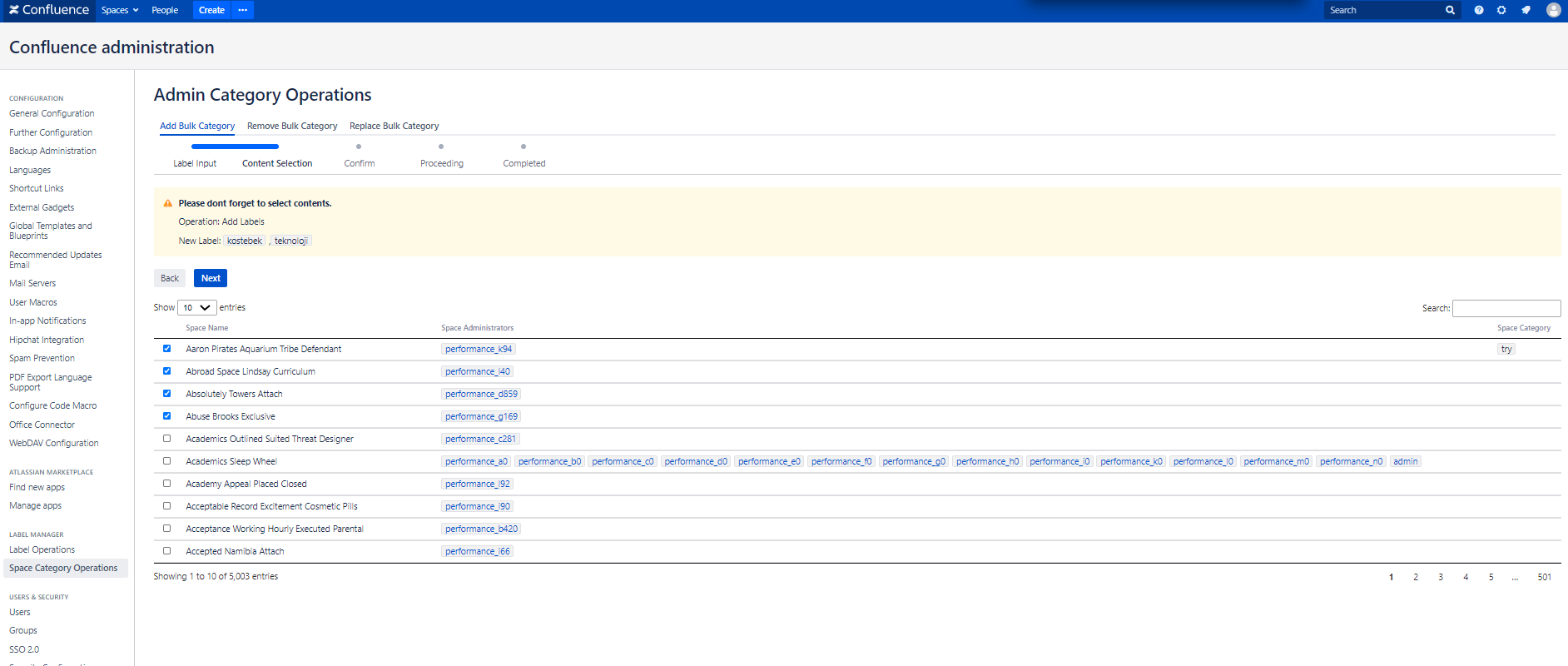1568x666 pixels.
Task: Open Label Operations in sidebar
Action: pyautogui.click(x=42, y=549)
